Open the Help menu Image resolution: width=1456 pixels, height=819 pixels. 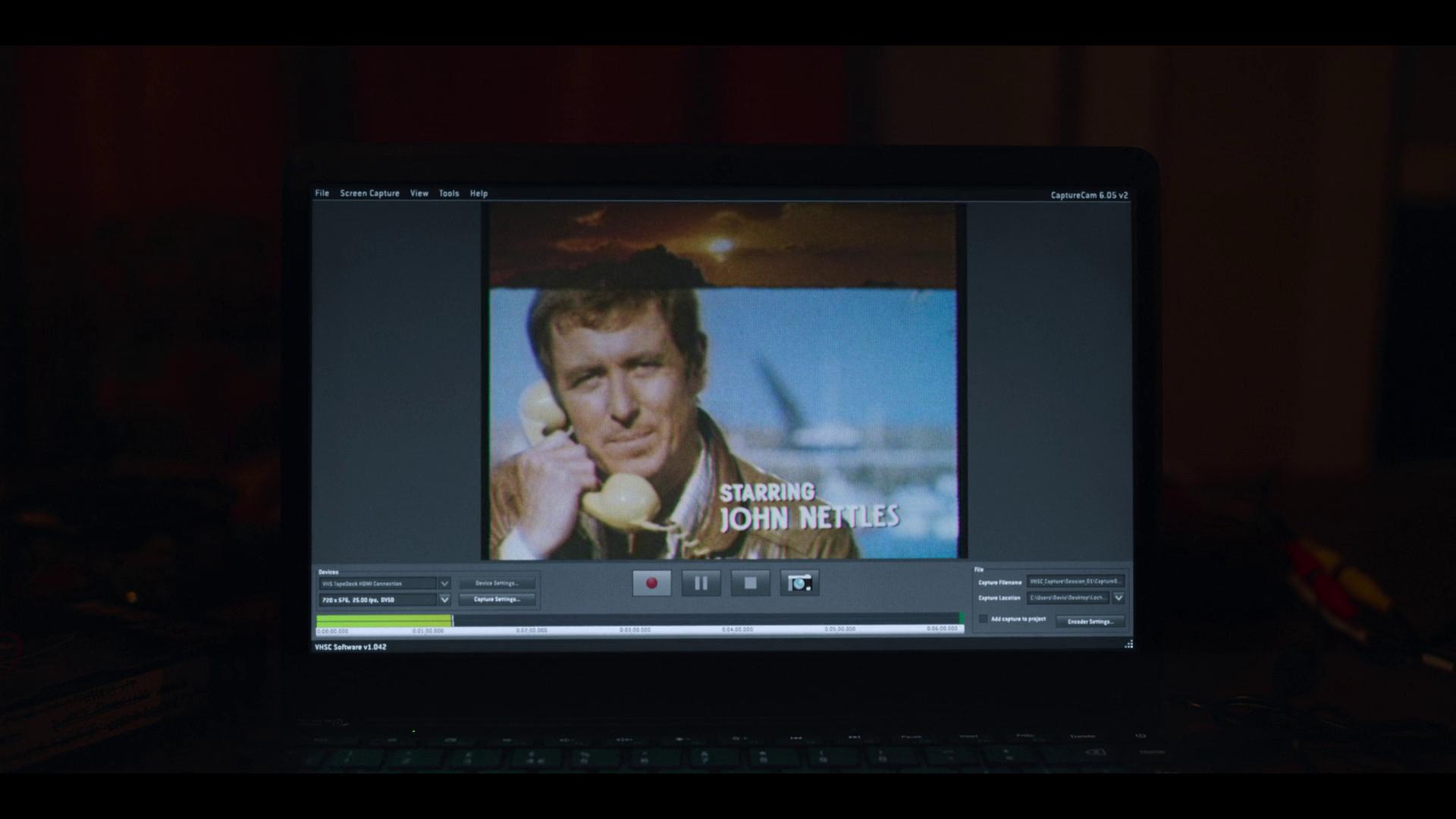tap(479, 193)
